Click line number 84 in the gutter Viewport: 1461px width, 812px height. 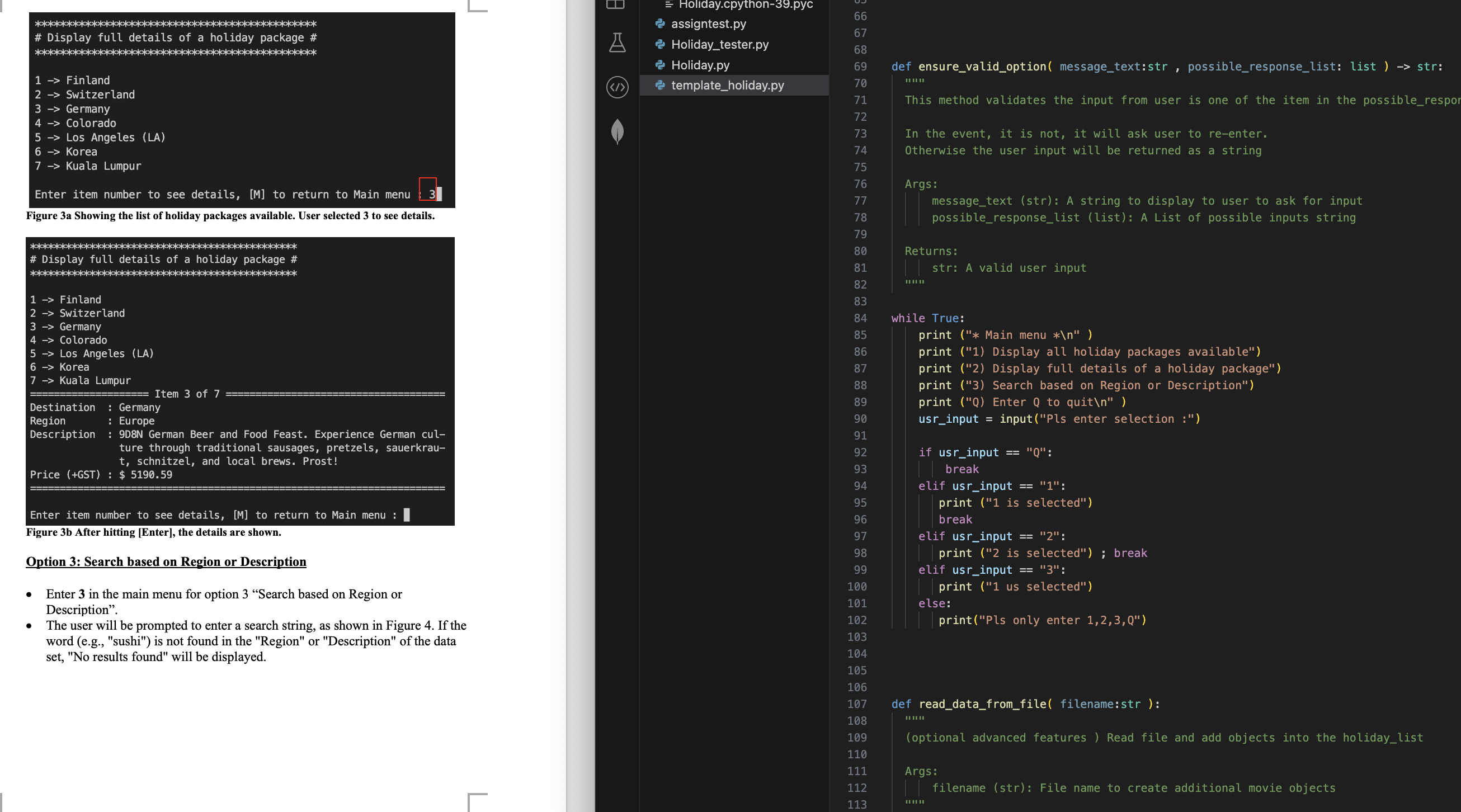click(860, 318)
